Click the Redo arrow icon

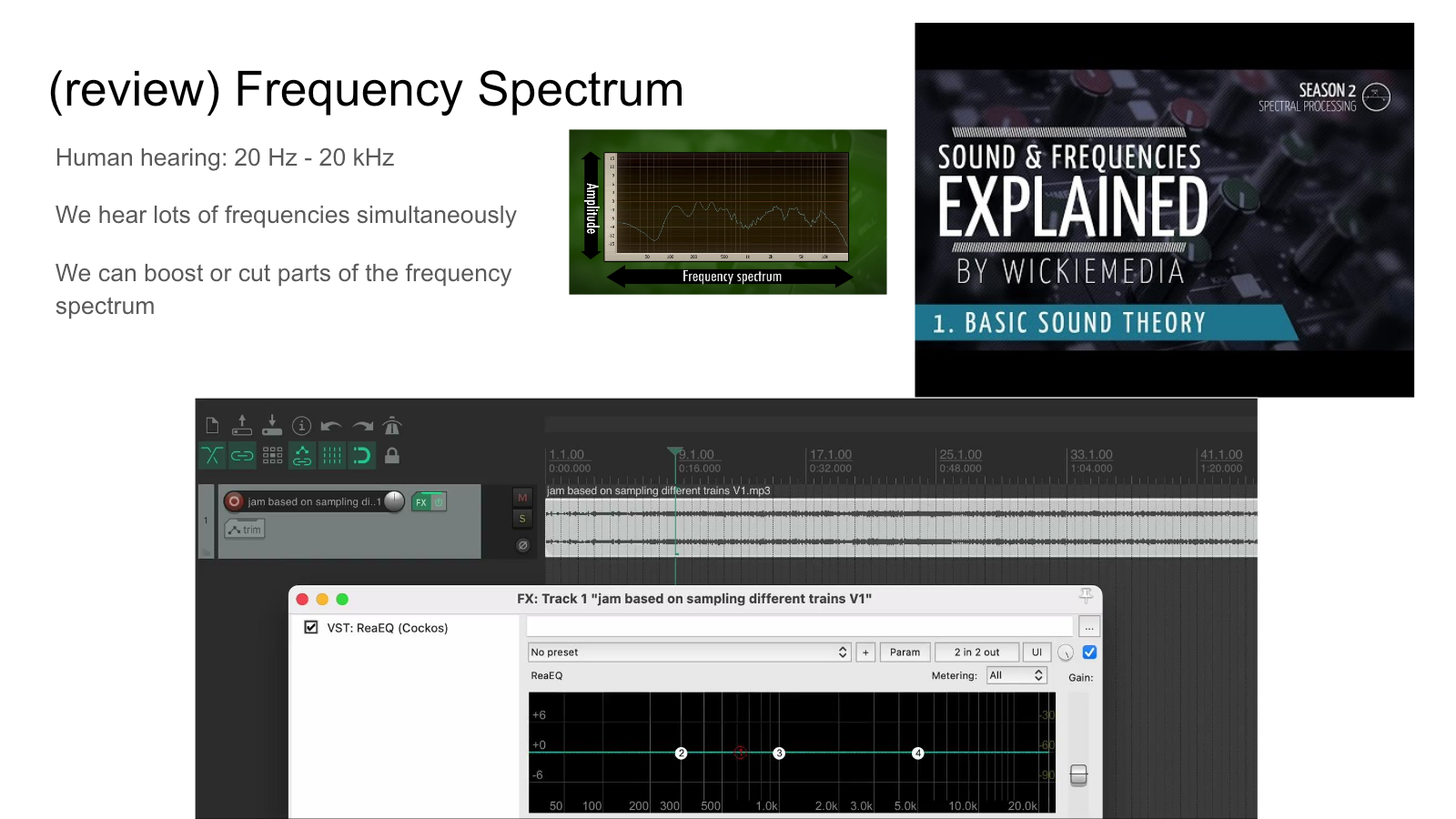363,426
